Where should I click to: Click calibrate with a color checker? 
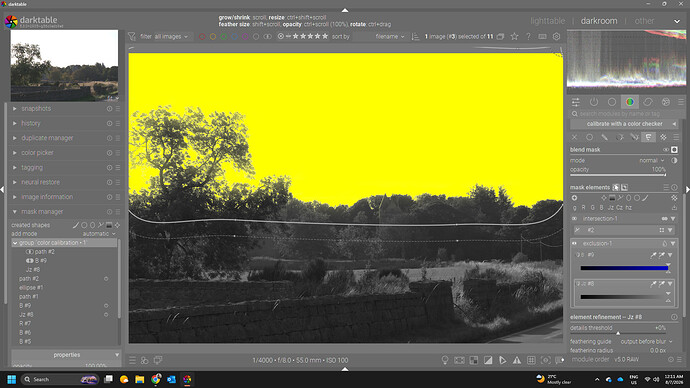pyautogui.click(x=624, y=124)
